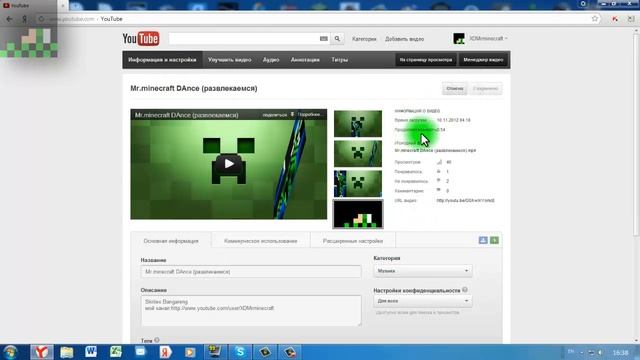
Task: Bookmark the page with the star icon
Action: pyautogui.click(x=595, y=19)
